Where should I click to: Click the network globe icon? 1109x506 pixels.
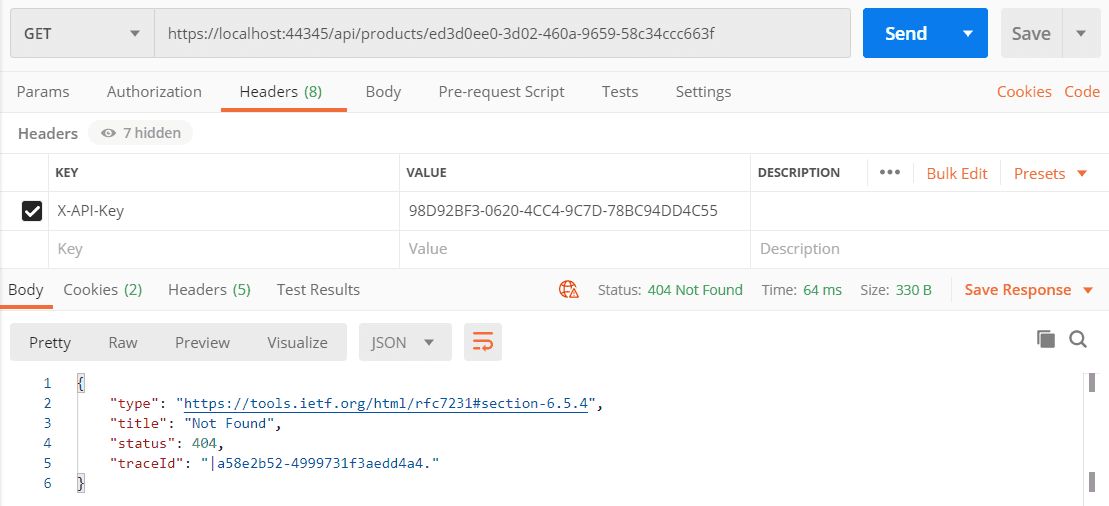coord(569,290)
